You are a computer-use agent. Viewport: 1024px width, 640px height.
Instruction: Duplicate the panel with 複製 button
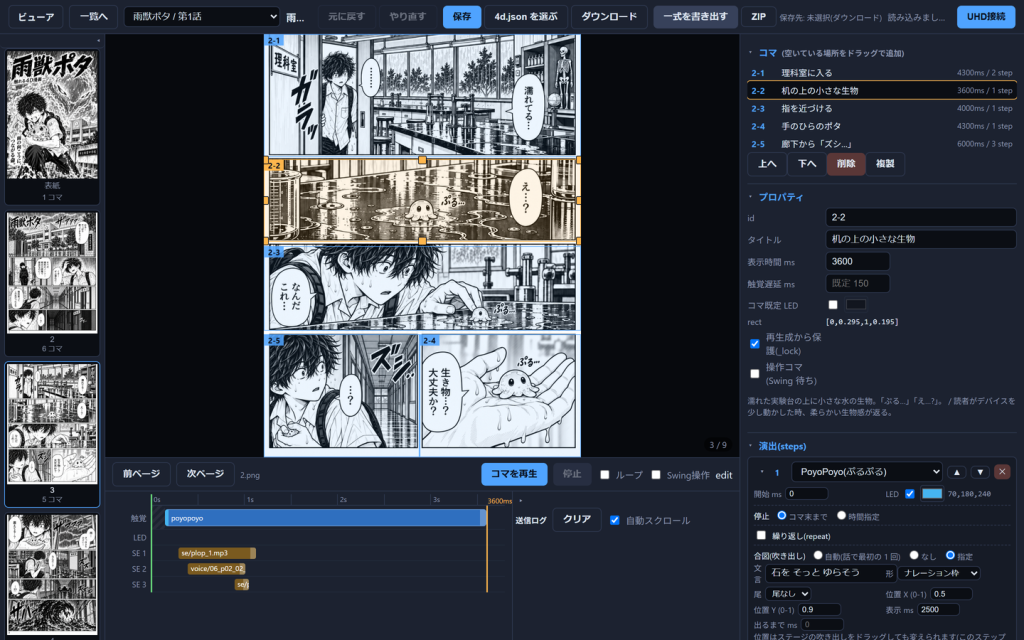coord(885,163)
